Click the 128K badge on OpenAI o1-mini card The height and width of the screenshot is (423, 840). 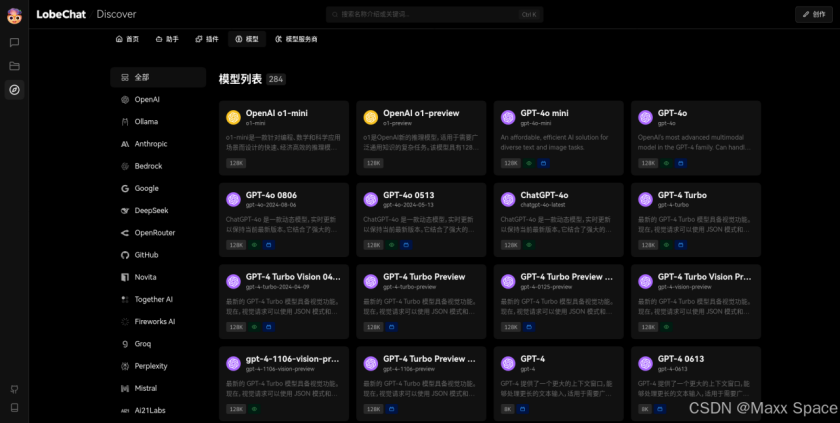point(236,163)
